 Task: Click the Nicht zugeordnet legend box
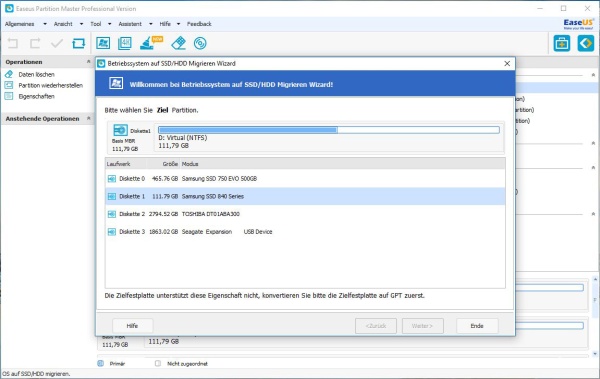(x=158, y=363)
